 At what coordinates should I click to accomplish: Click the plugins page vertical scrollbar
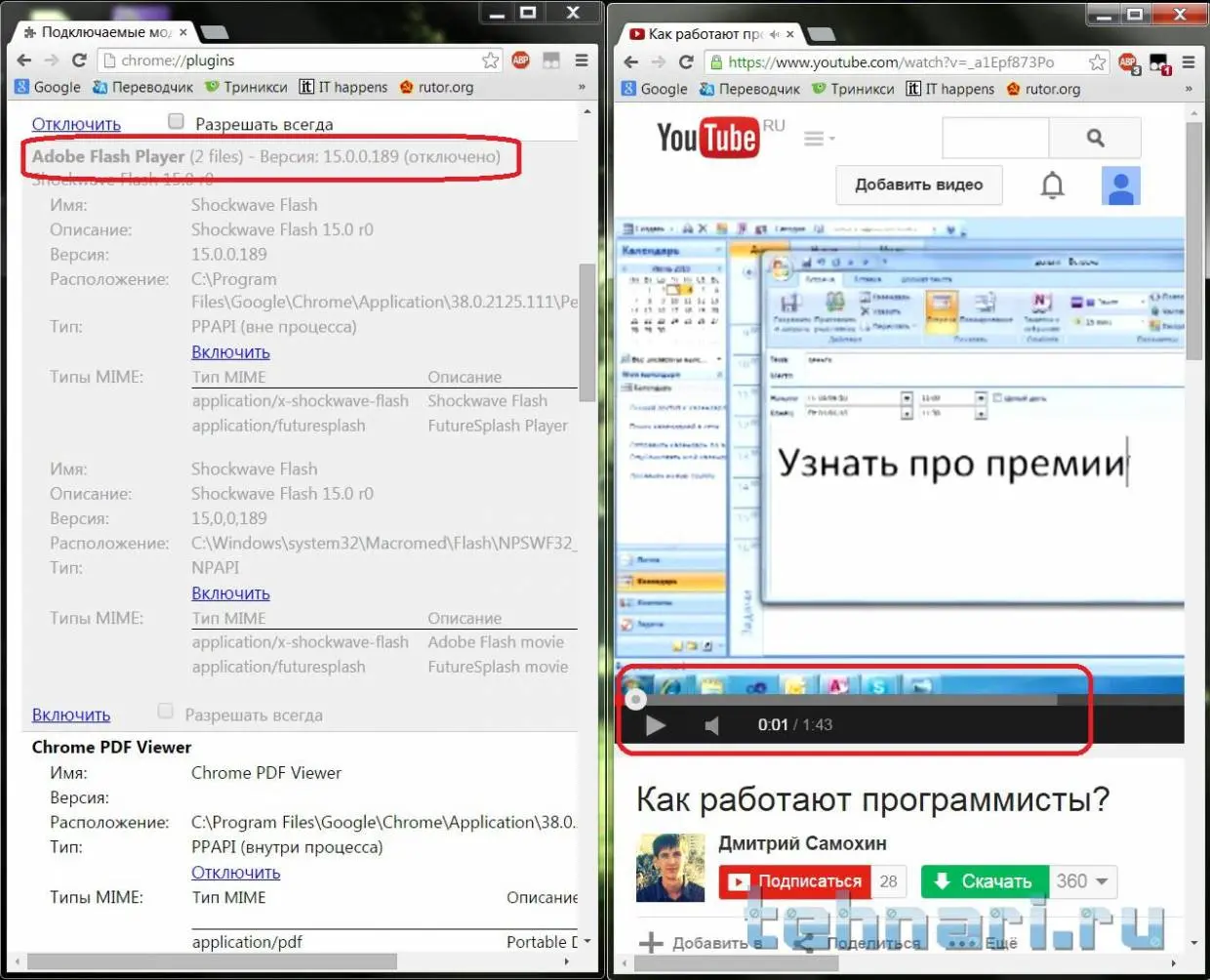click(586, 332)
